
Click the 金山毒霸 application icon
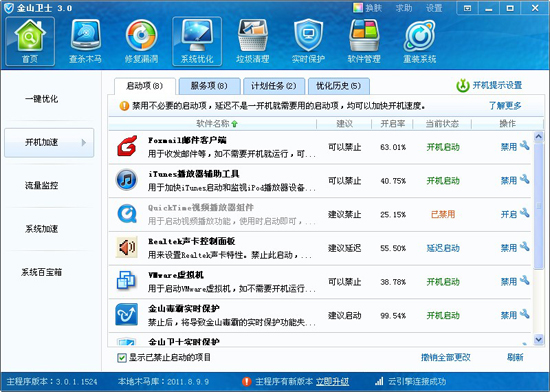127,315
